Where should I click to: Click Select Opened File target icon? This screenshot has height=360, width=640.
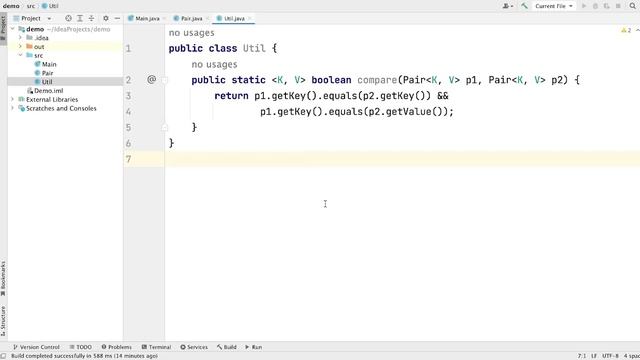click(x=68, y=18)
